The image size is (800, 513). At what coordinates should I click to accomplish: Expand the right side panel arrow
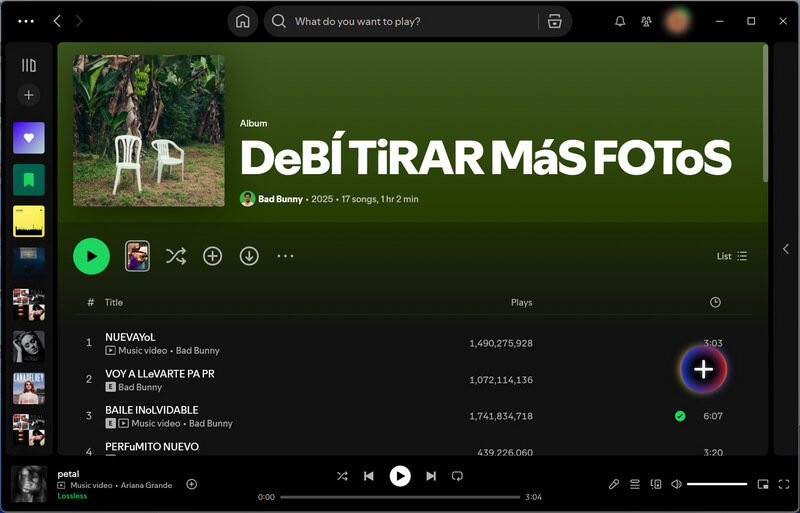click(x=786, y=249)
